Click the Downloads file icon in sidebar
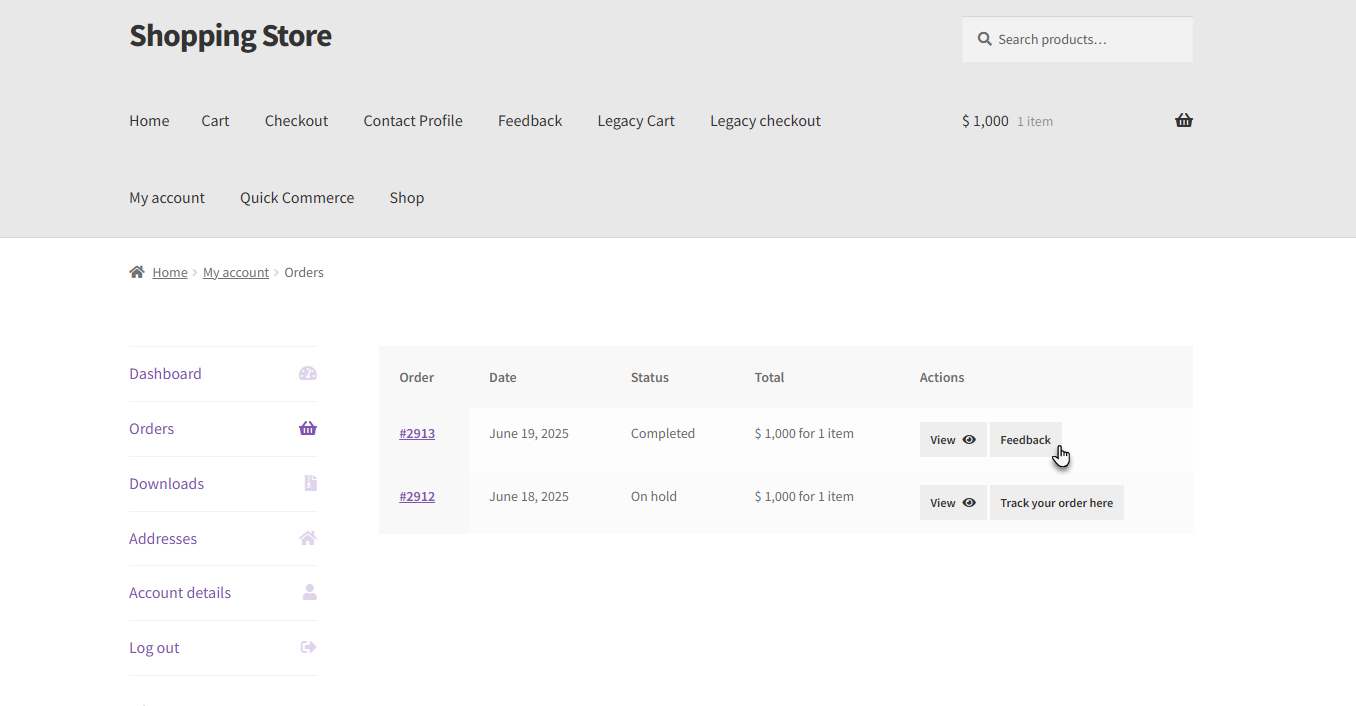The image size is (1356, 706). tap(310, 484)
